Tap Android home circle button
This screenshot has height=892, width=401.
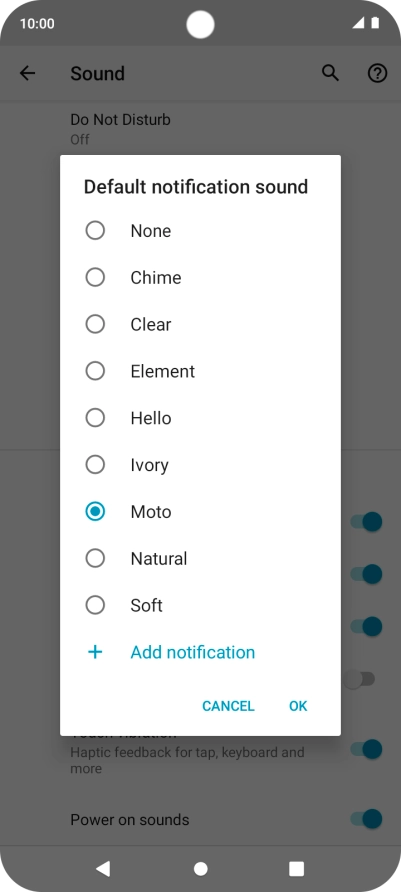(200, 869)
